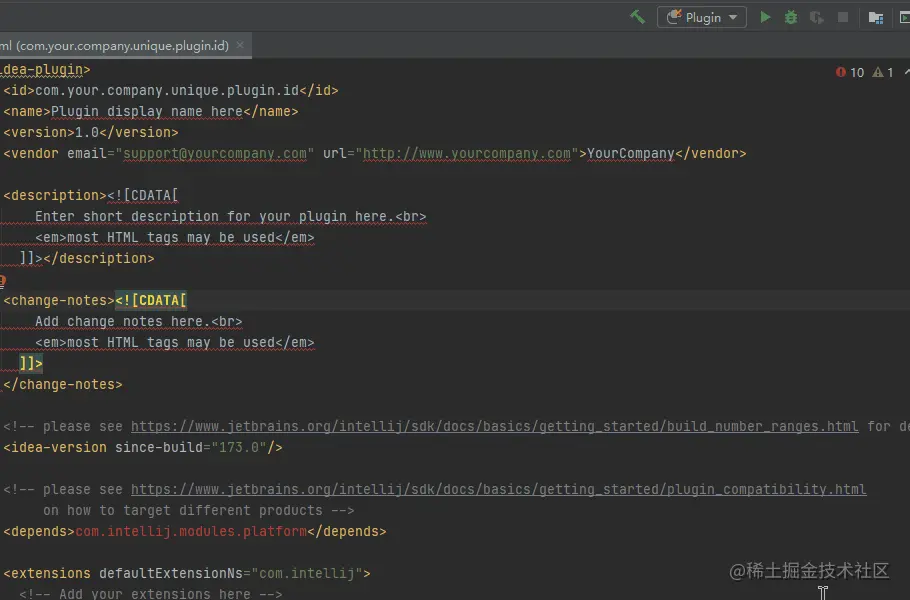Click the 'on how to target different products' comment
Image resolution: width=910 pixels, height=600 pixels.
pos(198,511)
